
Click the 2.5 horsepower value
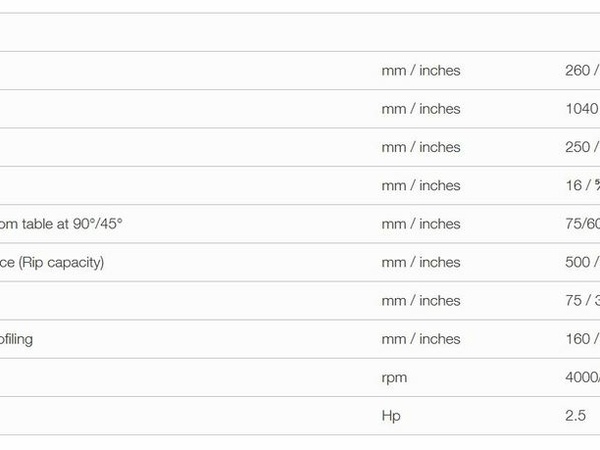[x=575, y=415]
